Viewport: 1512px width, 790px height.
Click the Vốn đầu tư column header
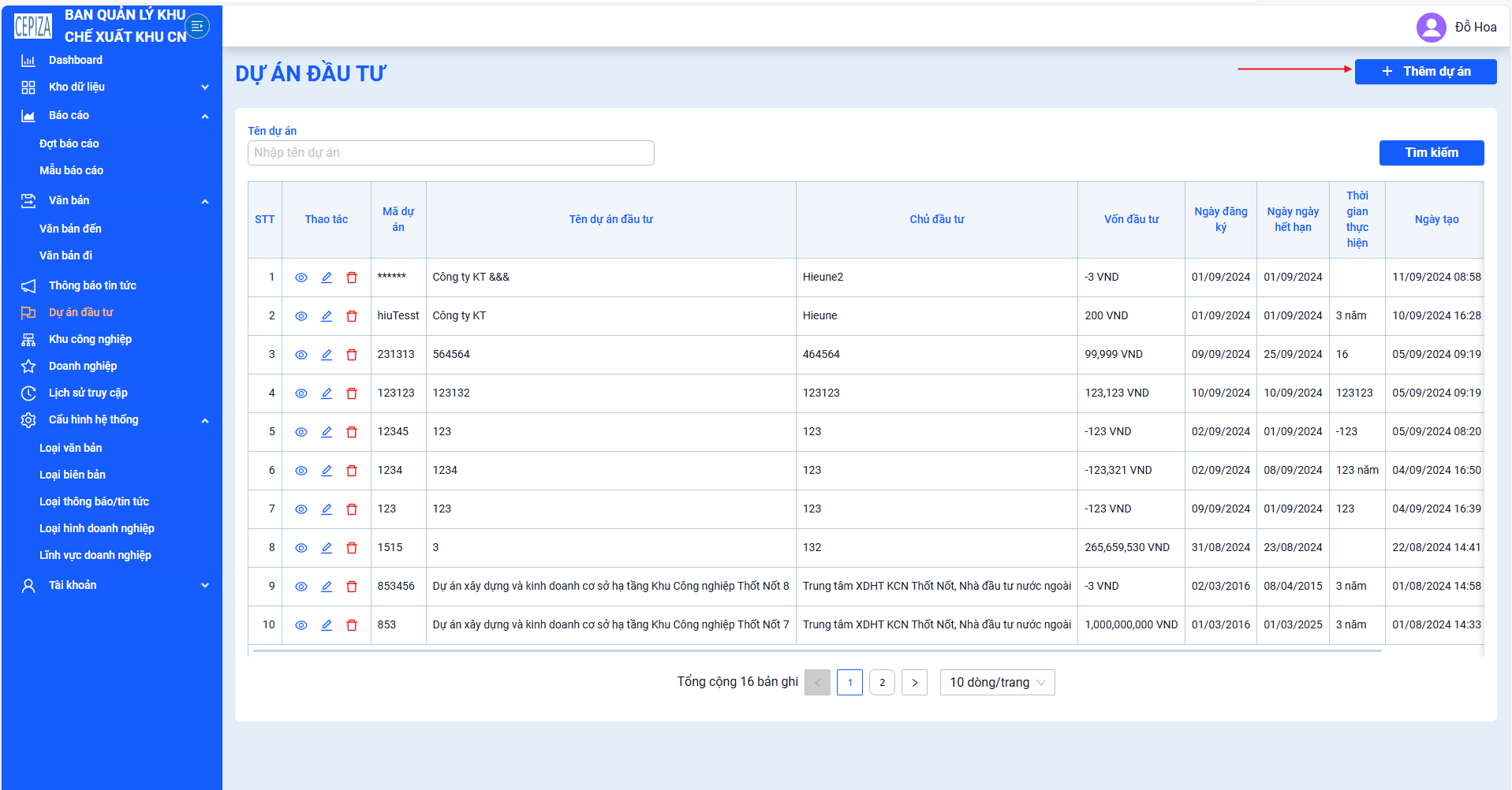click(1131, 220)
